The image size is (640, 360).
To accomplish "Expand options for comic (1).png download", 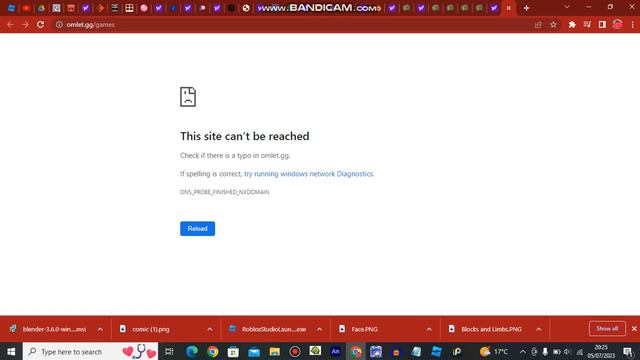I will coord(209,329).
